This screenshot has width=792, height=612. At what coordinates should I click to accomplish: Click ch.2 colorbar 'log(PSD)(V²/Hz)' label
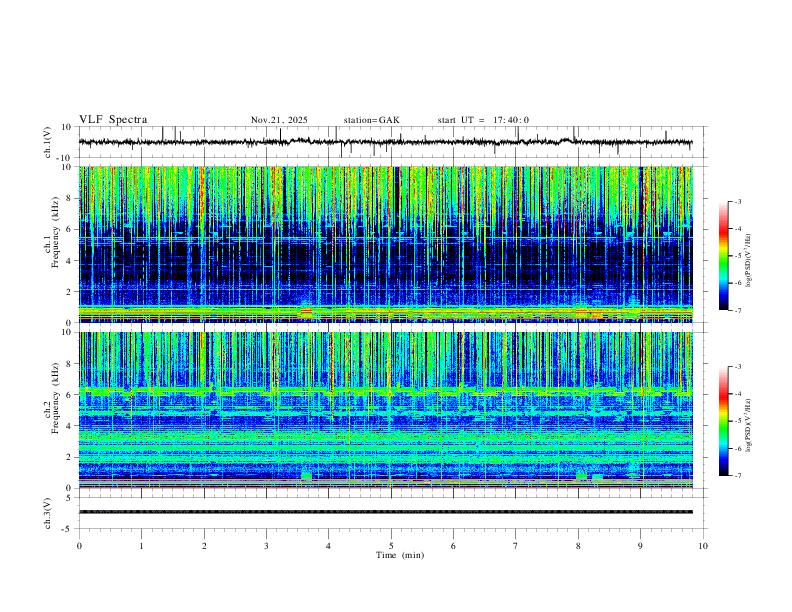[749, 425]
